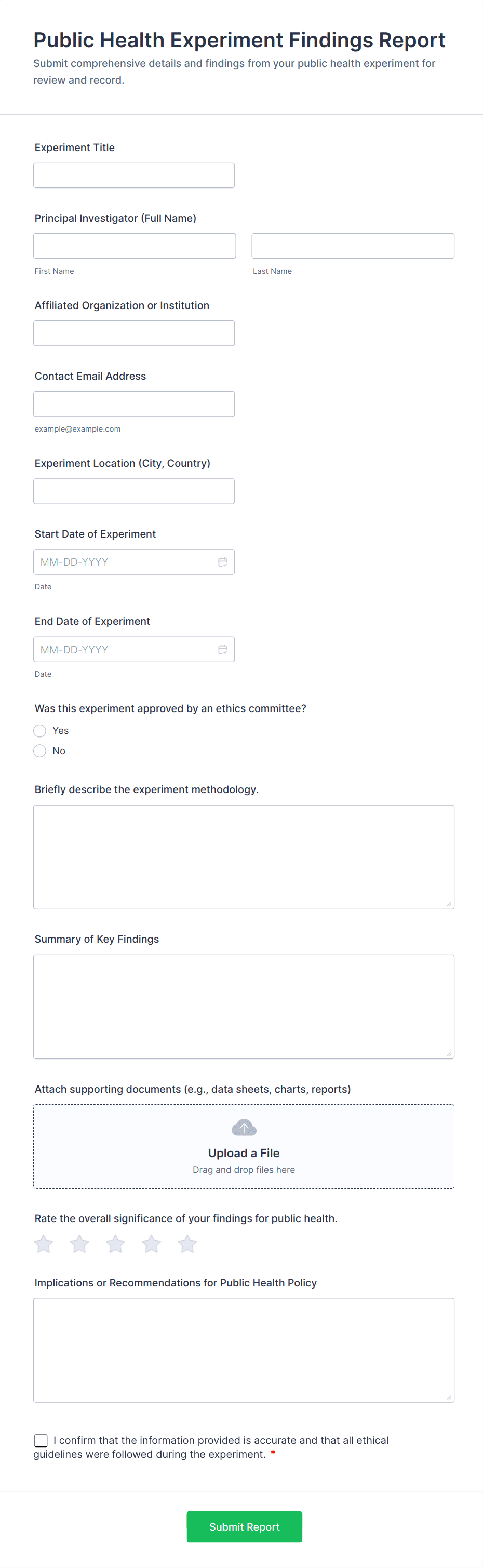The height and width of the screenshot is (1568, 483).
Task: Click the First Name input box
Action: (x=135, y=246)
